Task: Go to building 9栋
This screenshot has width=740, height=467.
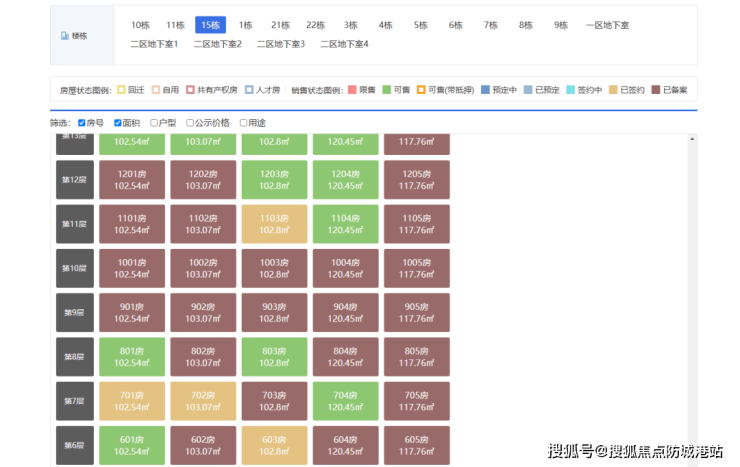Action: (x=561, y=25)
